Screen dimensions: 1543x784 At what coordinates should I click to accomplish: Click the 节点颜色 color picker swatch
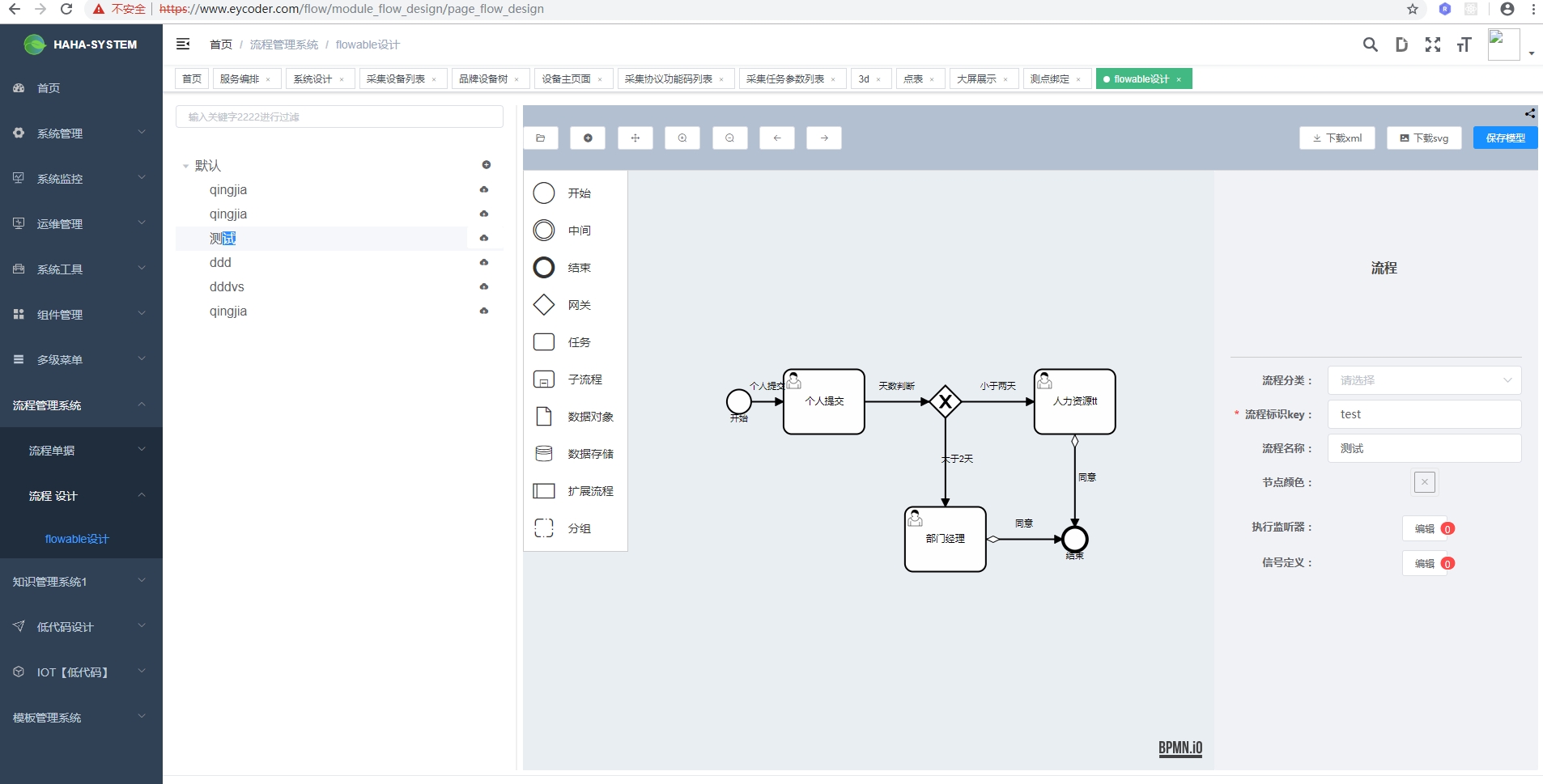[x=1425, y=482]
